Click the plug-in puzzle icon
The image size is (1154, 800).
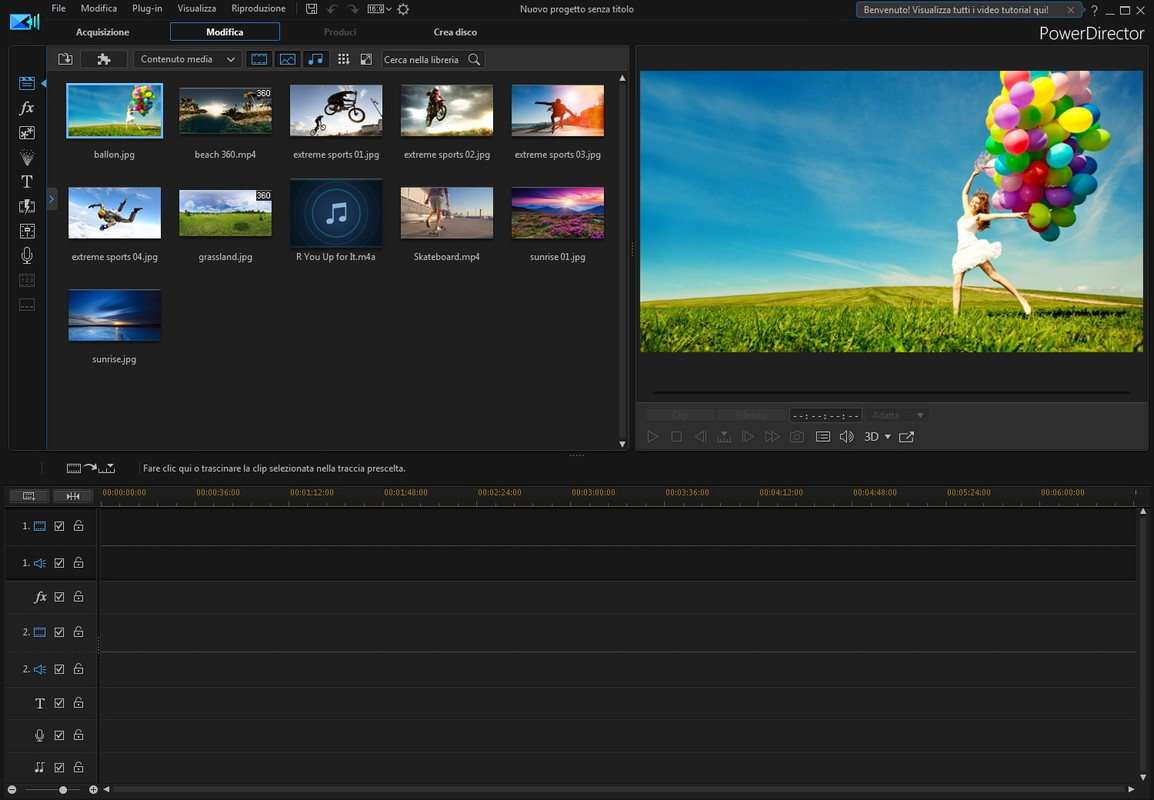click(x=104, y=59)
